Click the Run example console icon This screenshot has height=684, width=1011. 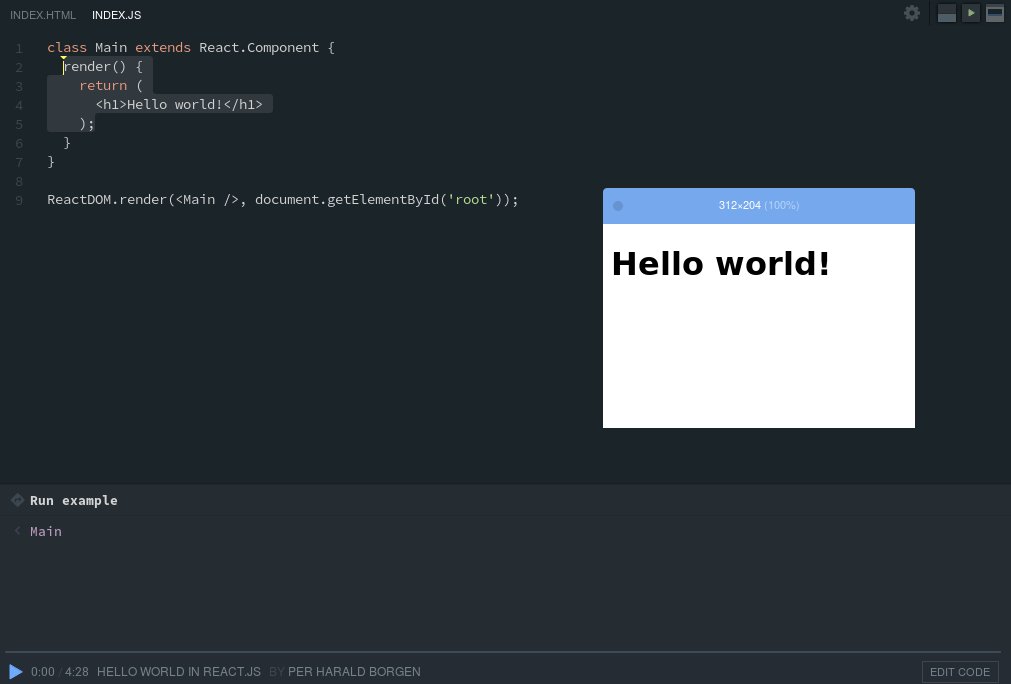[x=17, y=500]
